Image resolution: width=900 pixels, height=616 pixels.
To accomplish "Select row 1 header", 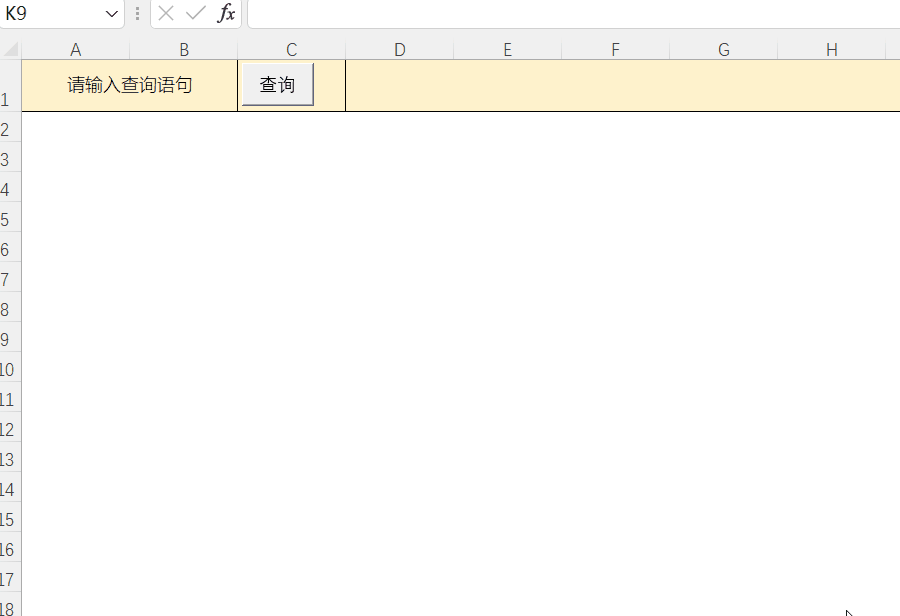I will tap(10, 86).
